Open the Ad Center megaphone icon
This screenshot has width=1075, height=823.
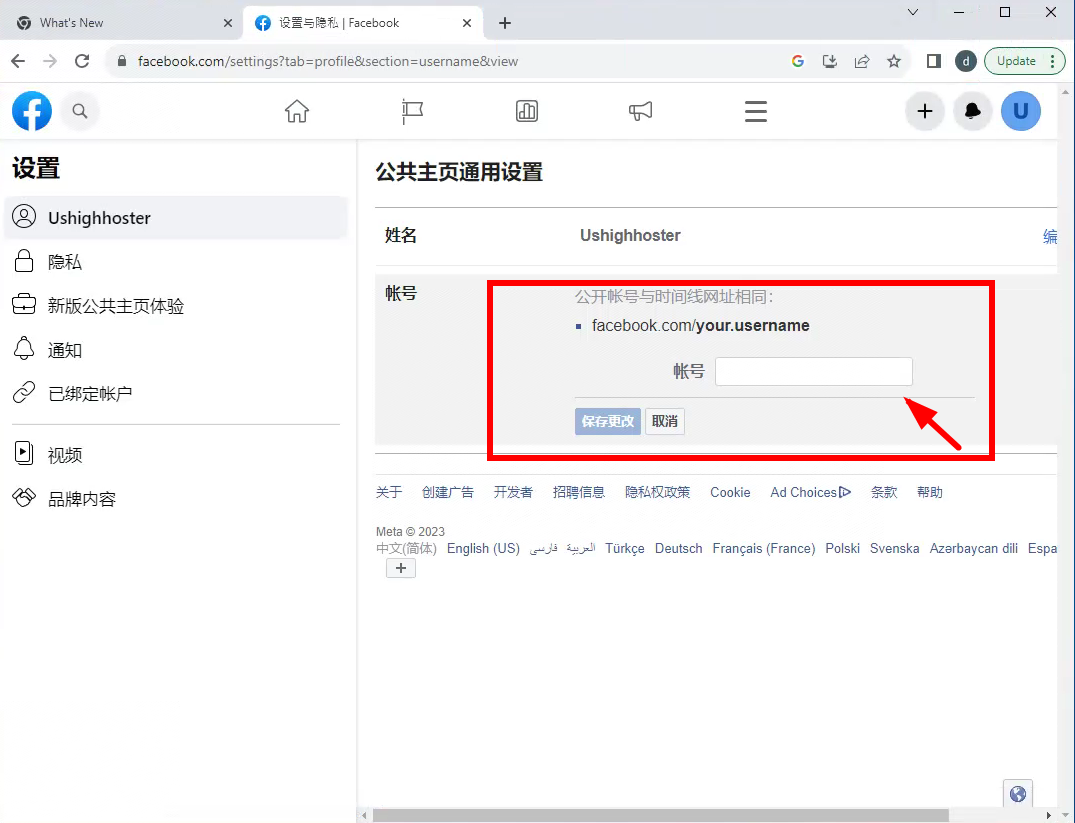[x=641, y=111]
